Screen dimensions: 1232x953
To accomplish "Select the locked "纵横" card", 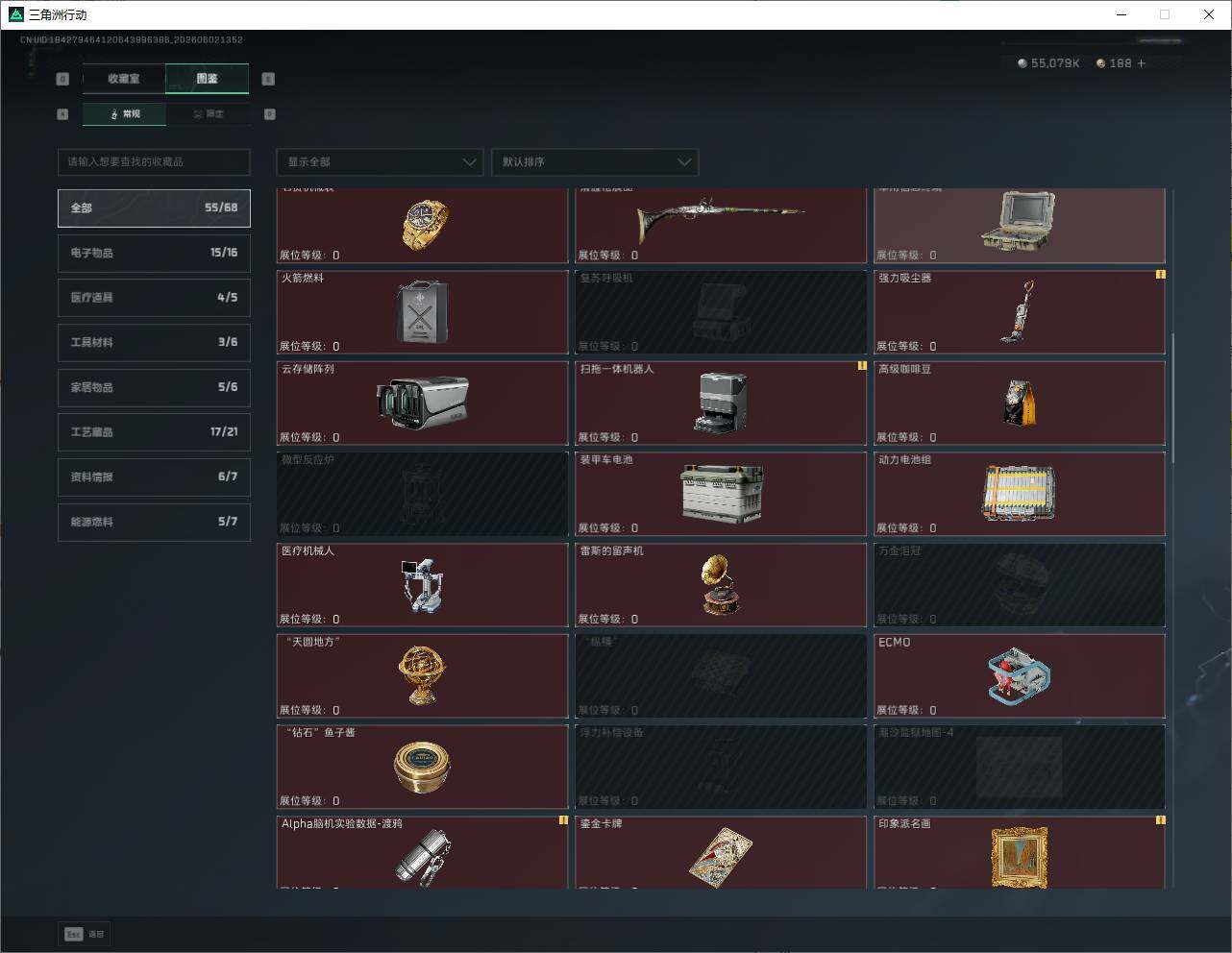I will 721,675.
